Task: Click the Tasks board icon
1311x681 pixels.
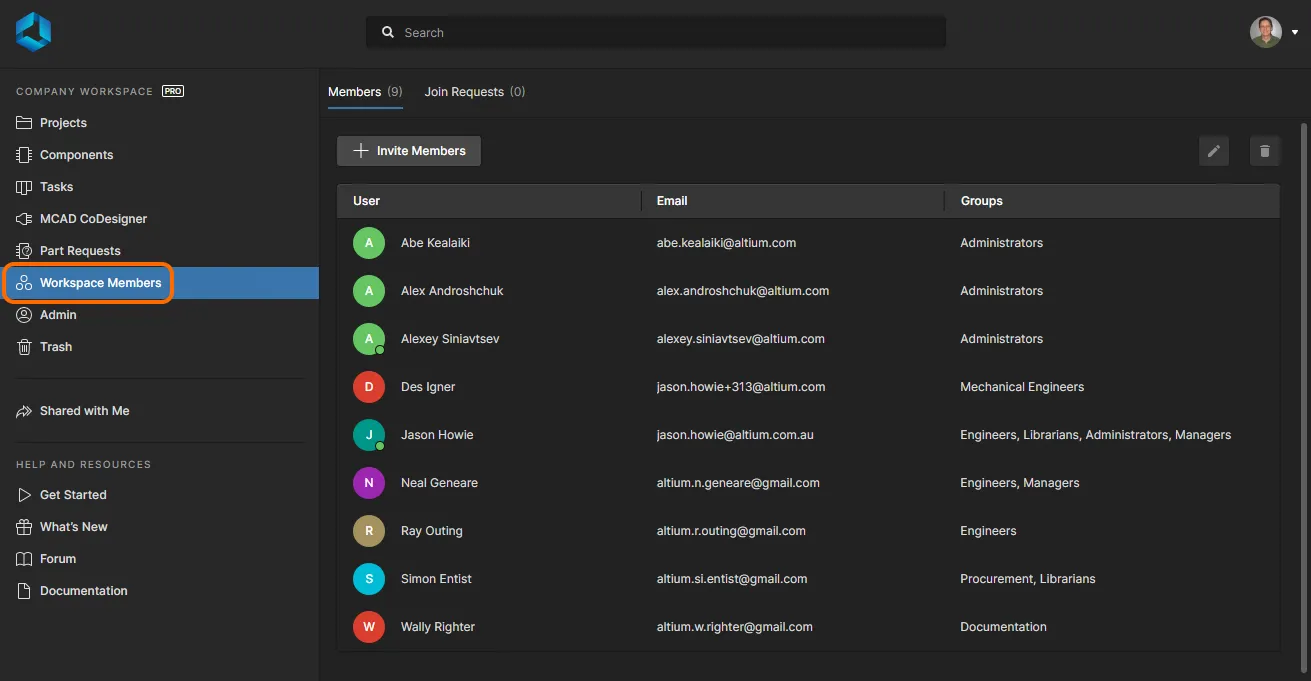Action: [x=25, y=187]
